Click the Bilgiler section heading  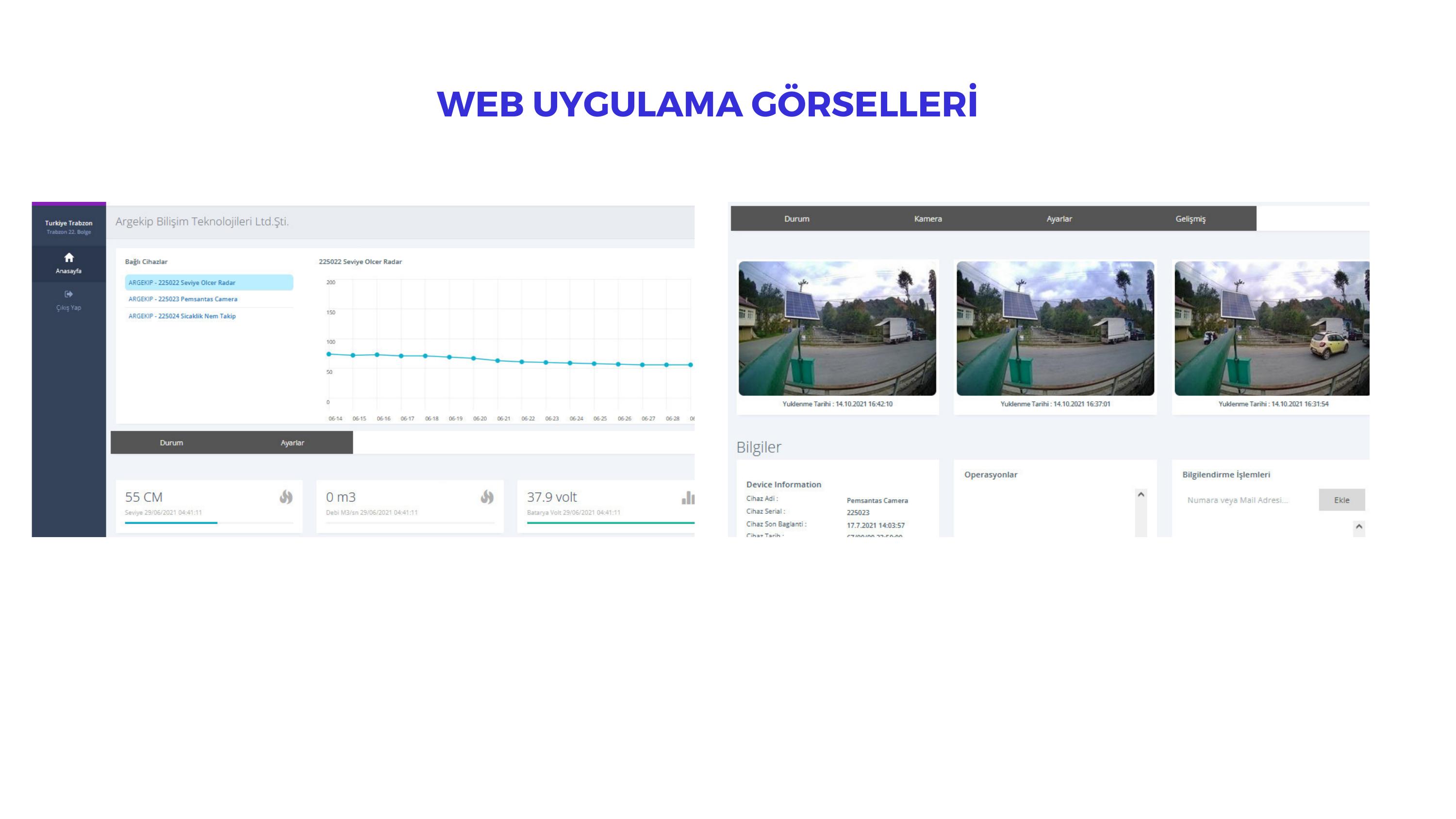(759, 447)
